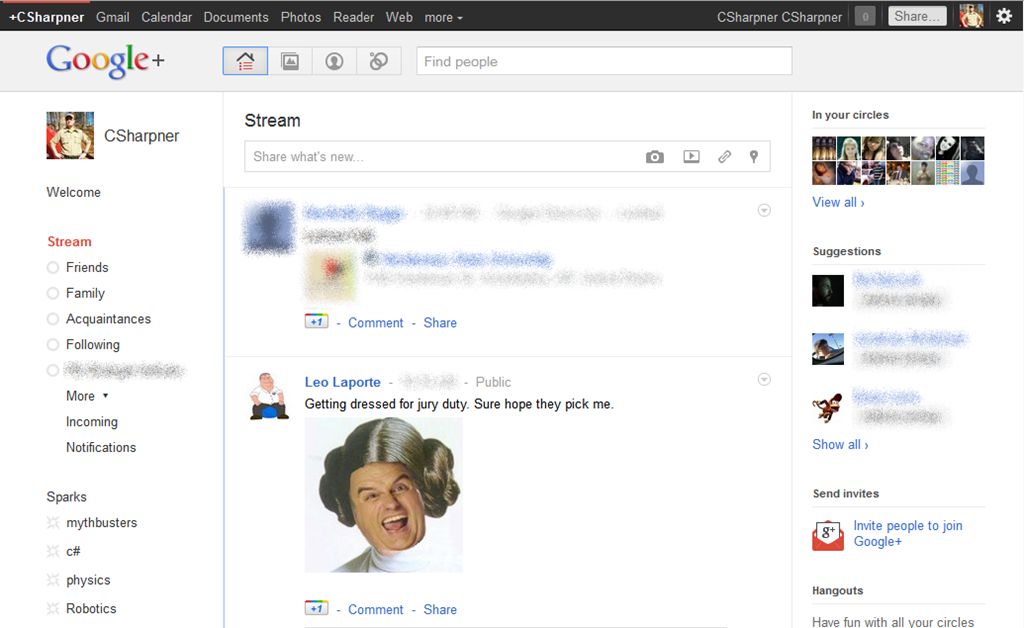Open the settings gear icon

point(1004,16)
